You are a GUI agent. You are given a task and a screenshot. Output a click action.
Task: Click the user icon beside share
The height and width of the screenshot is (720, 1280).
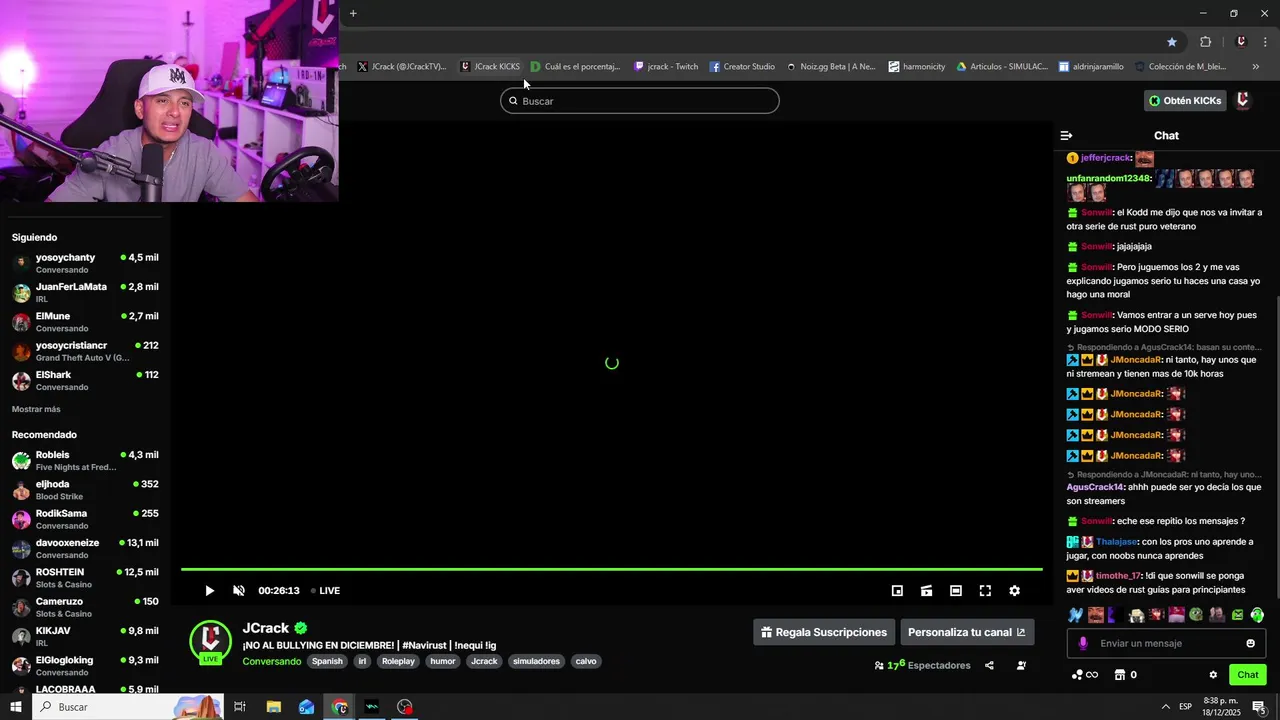pyautogui.click(x=1021, y=665)
